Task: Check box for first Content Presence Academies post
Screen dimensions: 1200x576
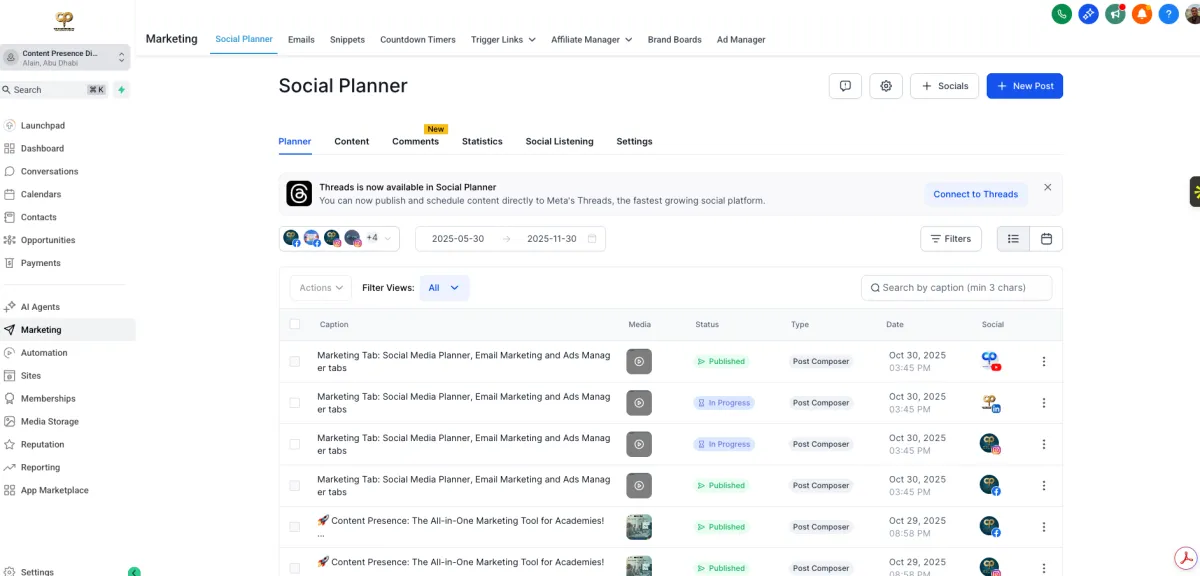Action: pyautogui.click(x=294, y=527)
